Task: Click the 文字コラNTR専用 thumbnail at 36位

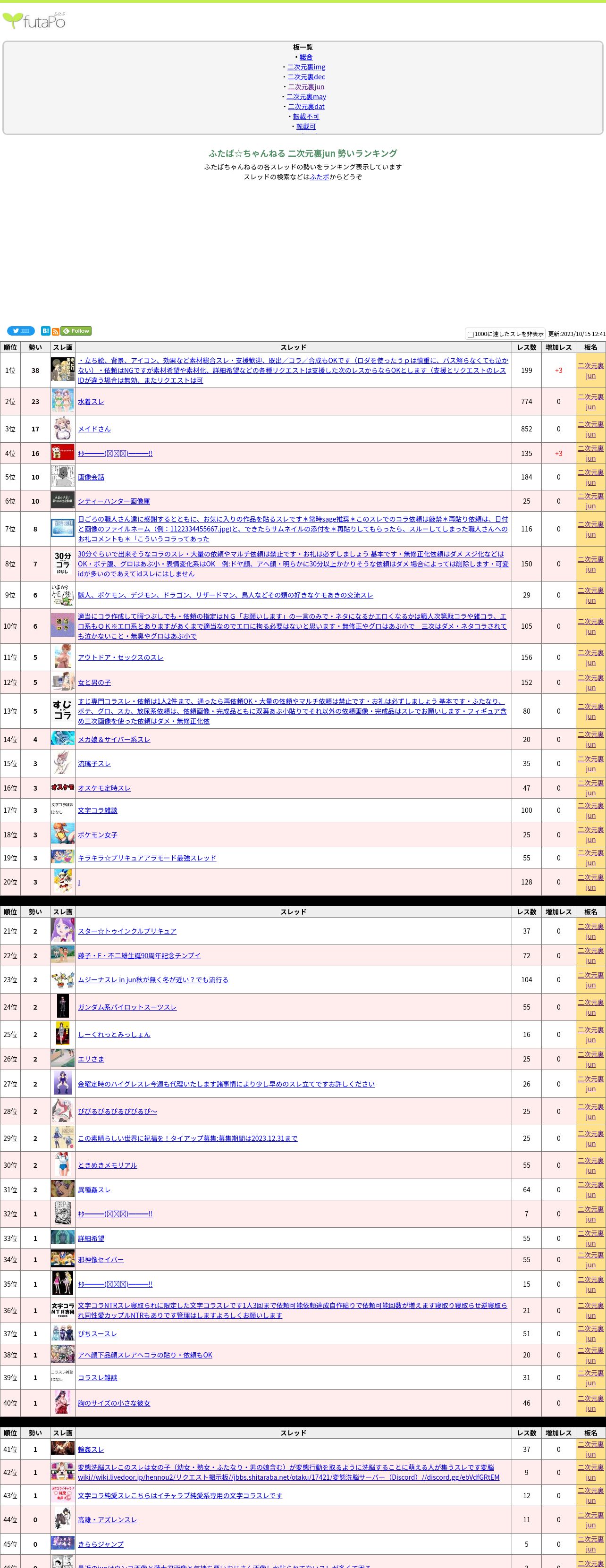Action: coord(63,1310)
